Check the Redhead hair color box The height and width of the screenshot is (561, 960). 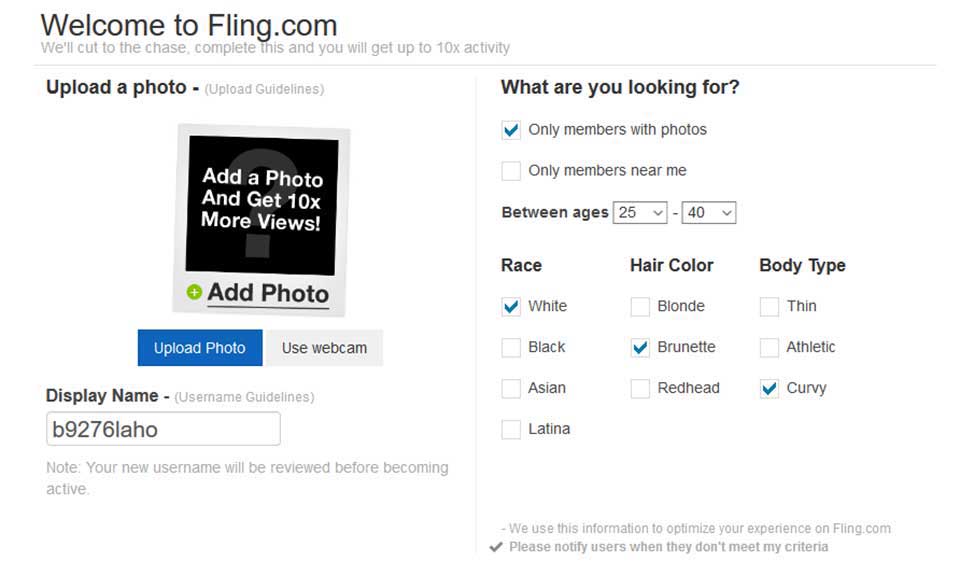point(640,389)
